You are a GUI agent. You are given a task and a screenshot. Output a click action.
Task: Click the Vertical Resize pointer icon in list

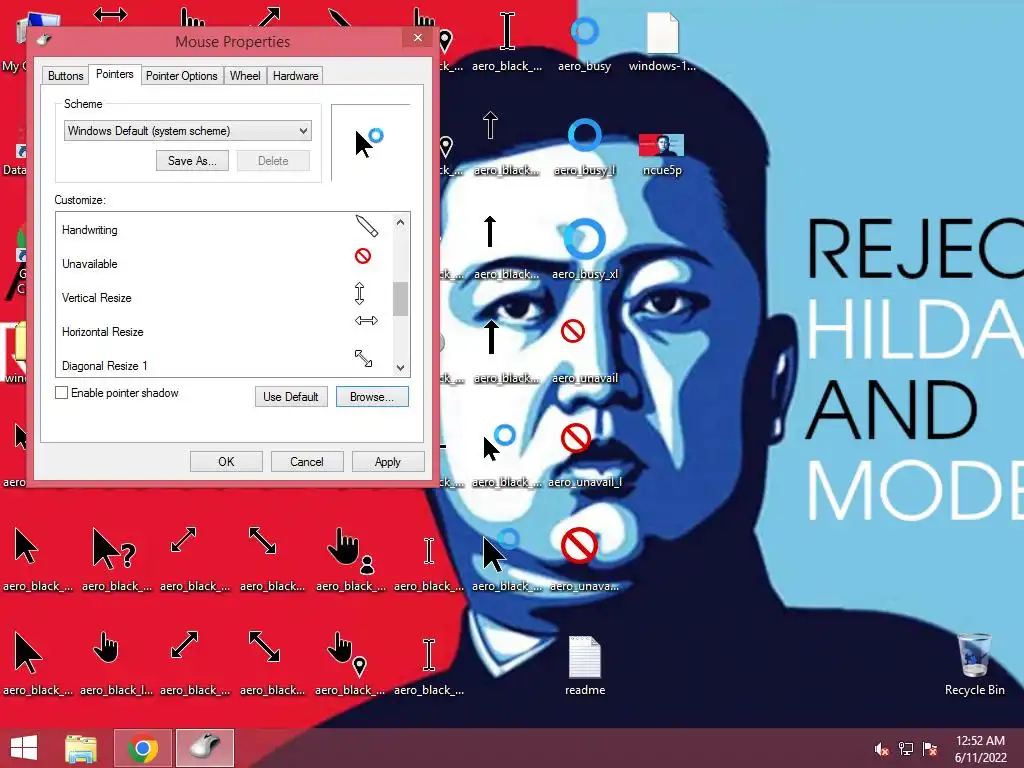359,293
